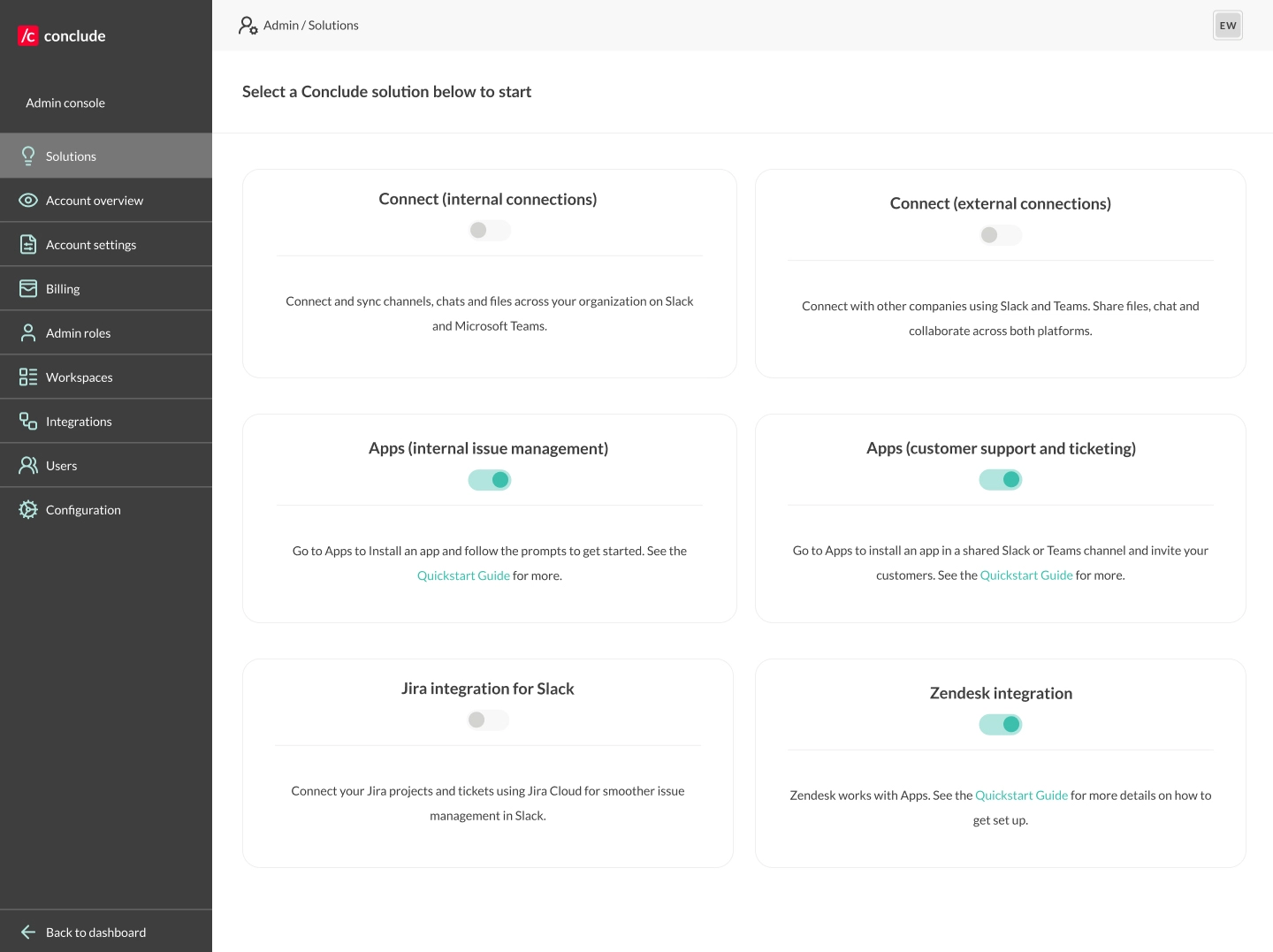Screen dimensions: 1273x952
Task: Click the Integrations icon in sidebar
Action: (28, 422)
